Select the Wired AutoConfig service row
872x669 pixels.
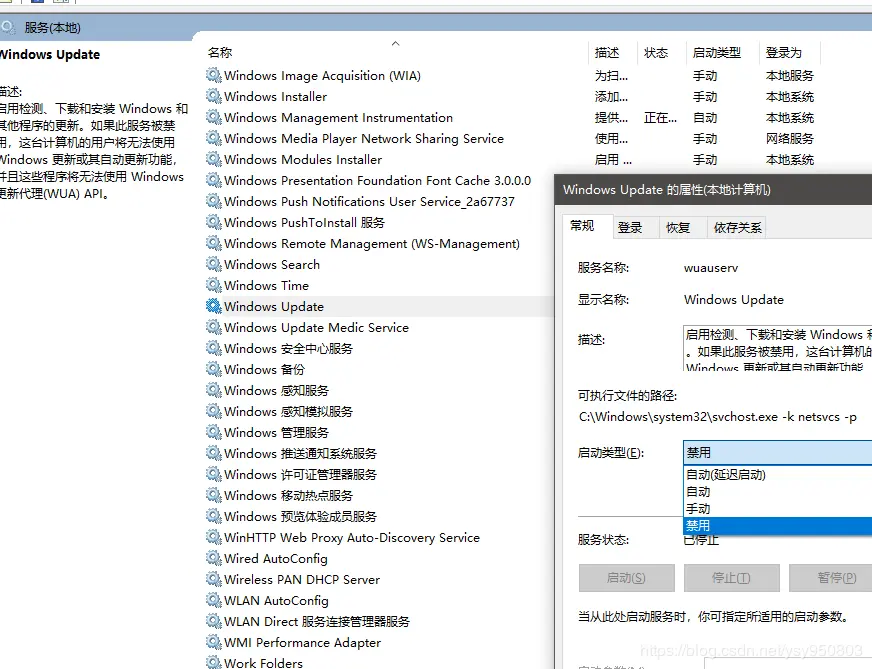[379, 558]
